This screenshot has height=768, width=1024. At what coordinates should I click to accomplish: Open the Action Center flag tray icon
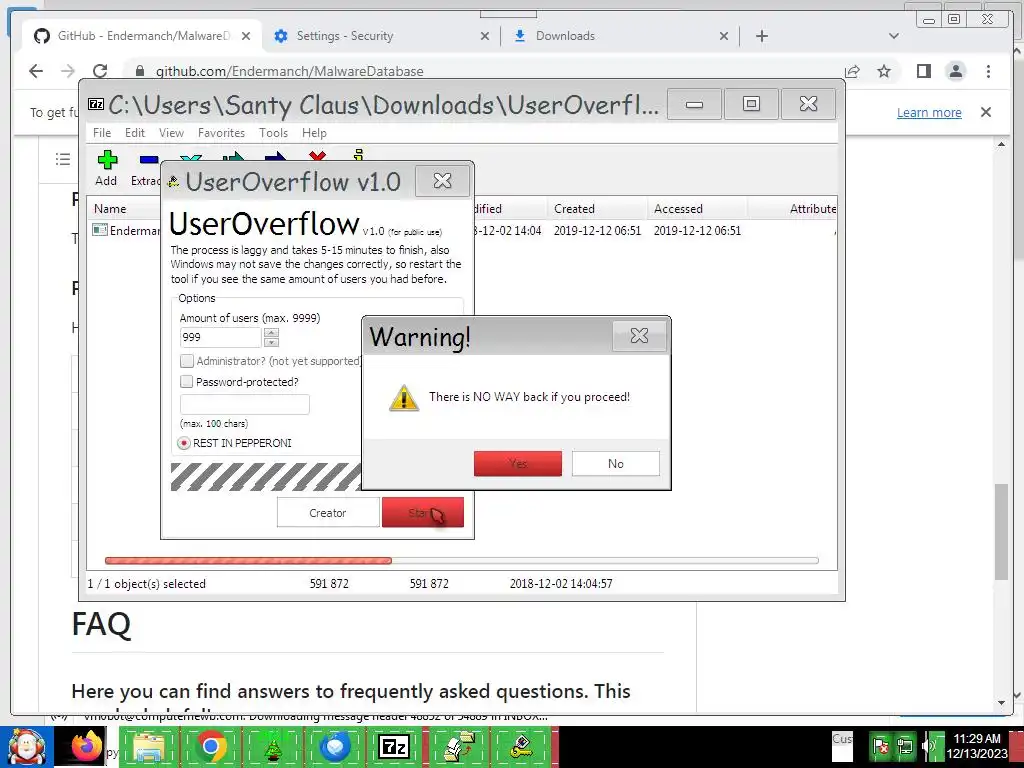coord(881,746)
